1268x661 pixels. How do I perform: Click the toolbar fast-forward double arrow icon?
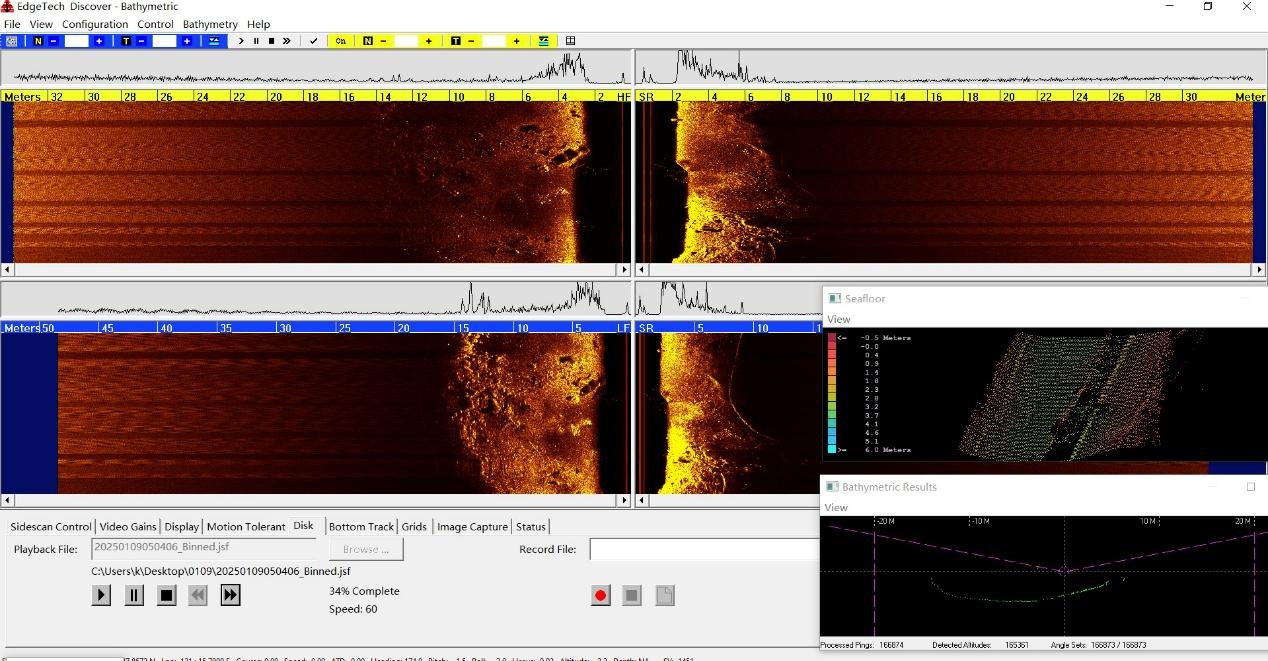point(287,41)
